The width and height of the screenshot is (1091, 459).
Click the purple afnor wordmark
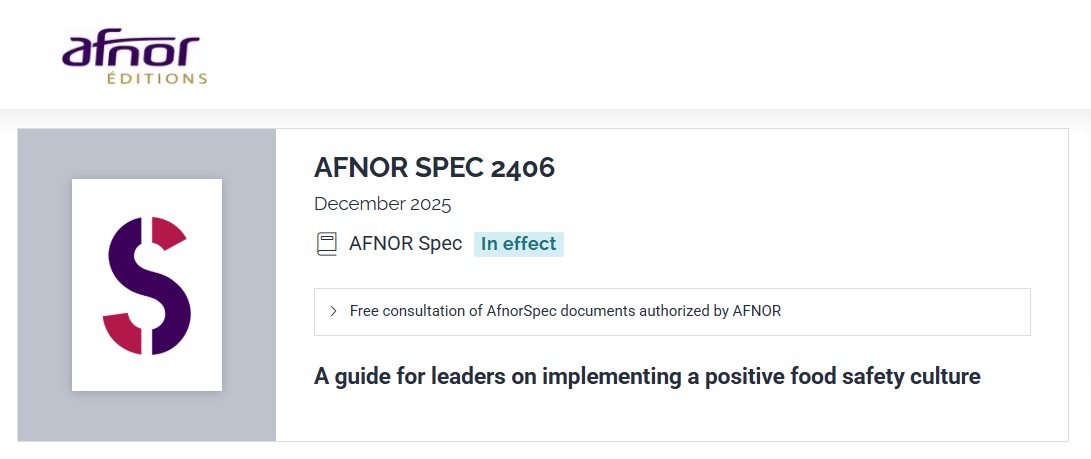131,50
